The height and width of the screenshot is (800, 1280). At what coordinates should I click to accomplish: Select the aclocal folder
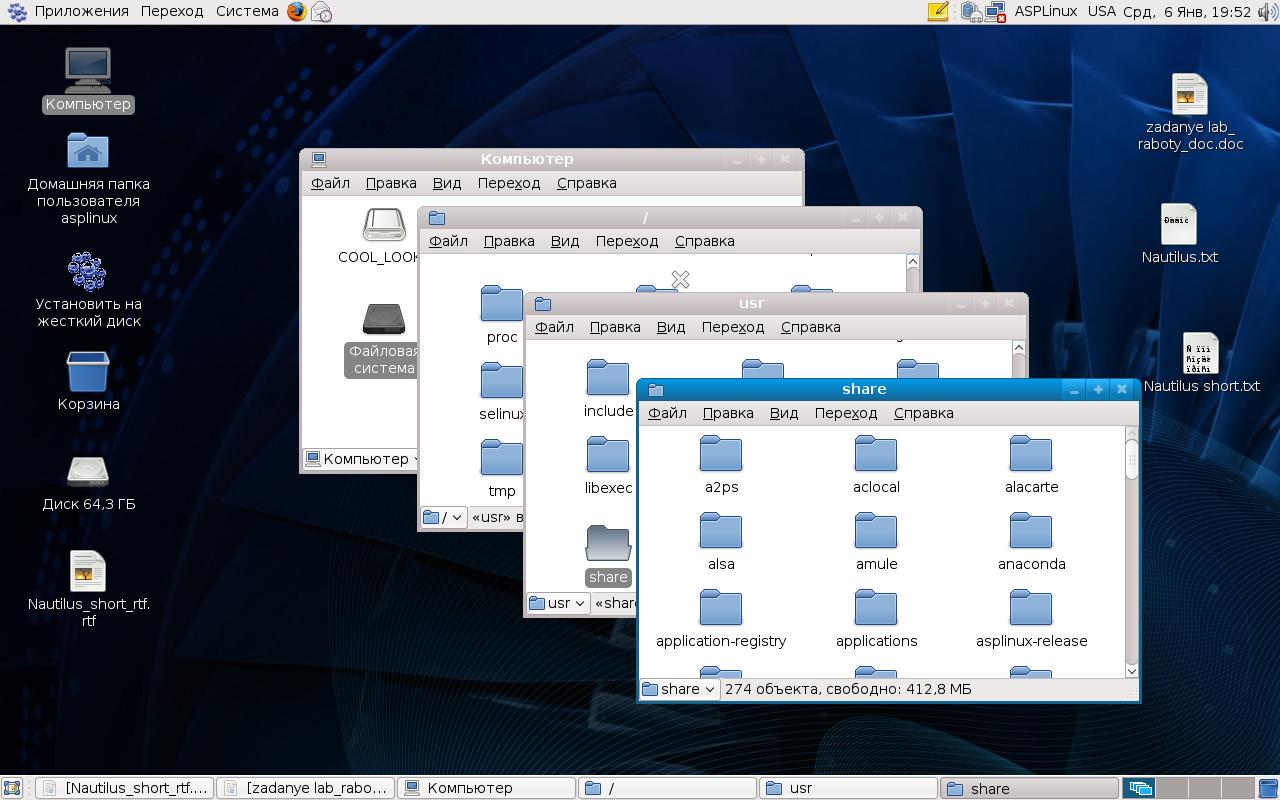point(876,465)
